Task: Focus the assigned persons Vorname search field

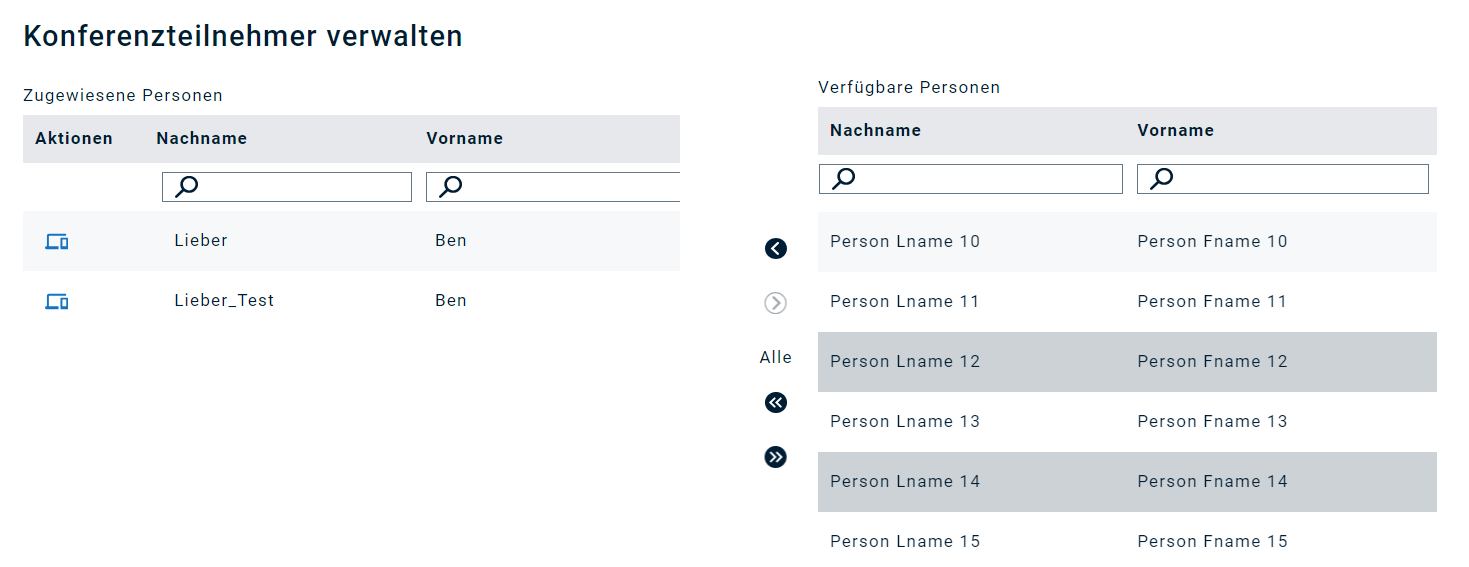Action: (x=553, y=187)
